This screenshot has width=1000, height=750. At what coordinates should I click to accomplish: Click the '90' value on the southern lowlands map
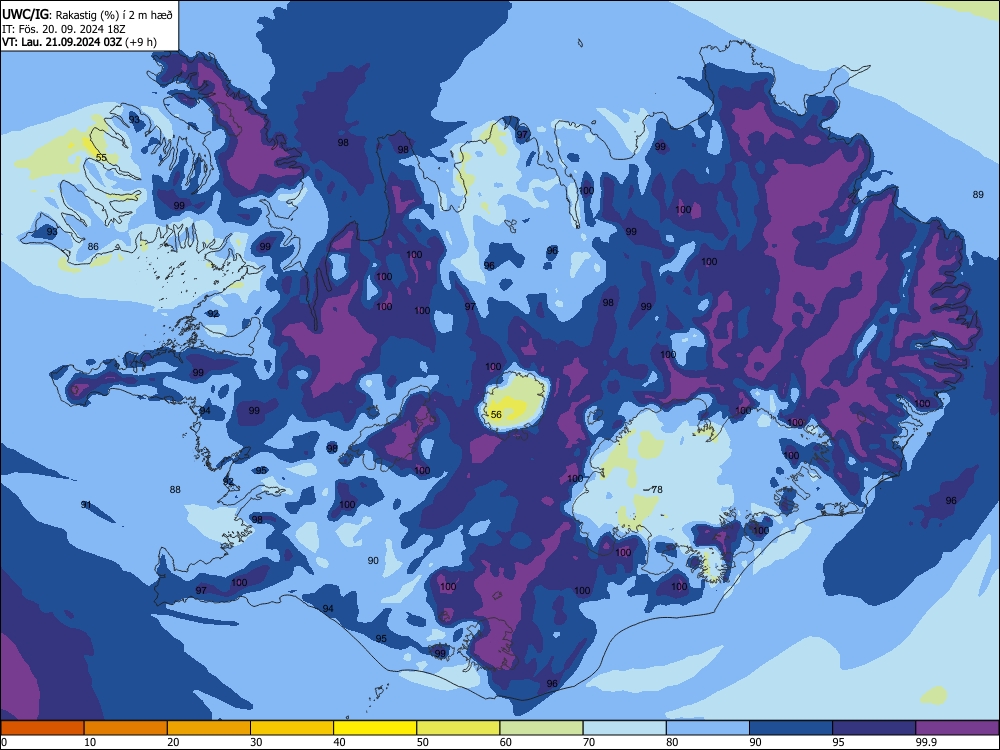[x=373, y=561]
